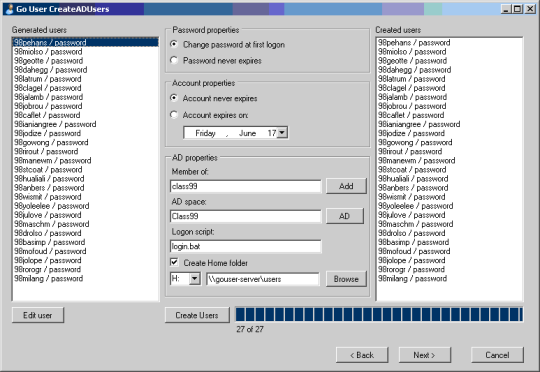Select 98ianiangree in Created users list
Viewport: 540px width, 372px height.
point(449,124)
